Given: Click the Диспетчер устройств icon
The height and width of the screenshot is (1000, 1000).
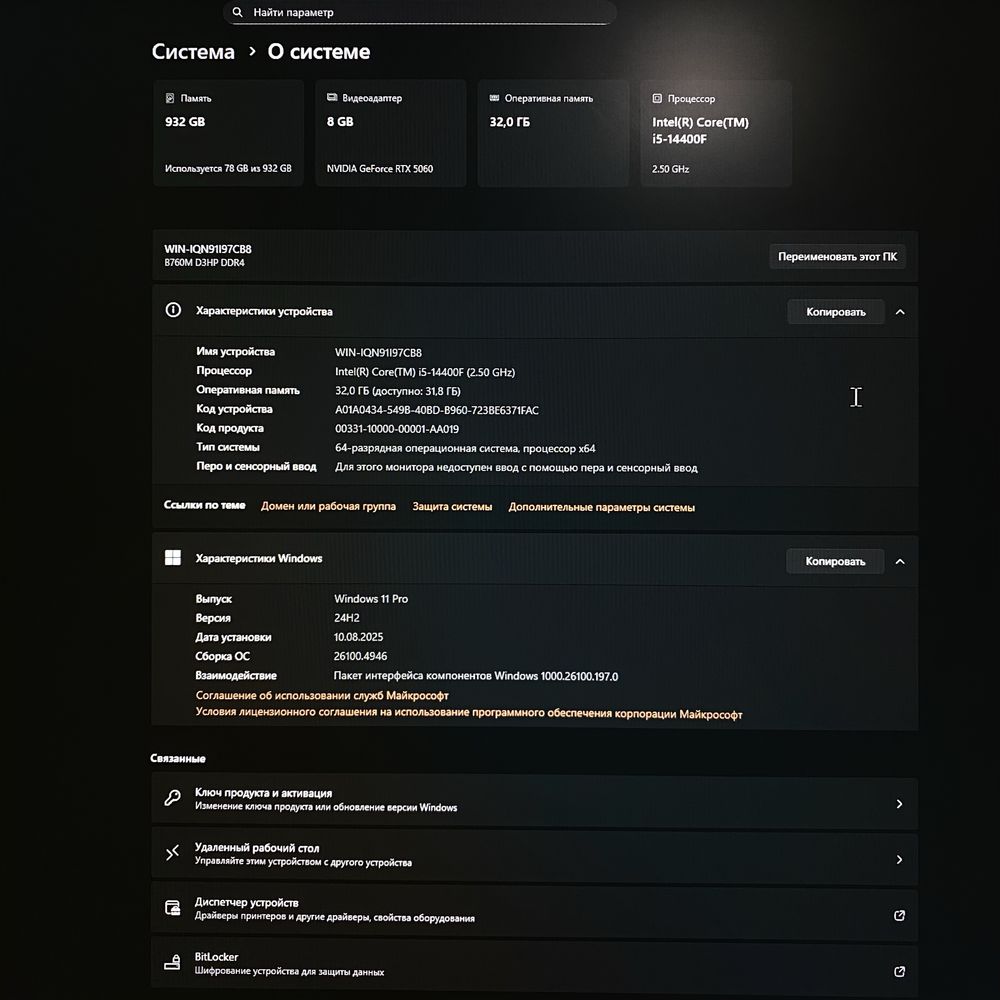Looking at the screenshot, I should click(x=172, y=908).
